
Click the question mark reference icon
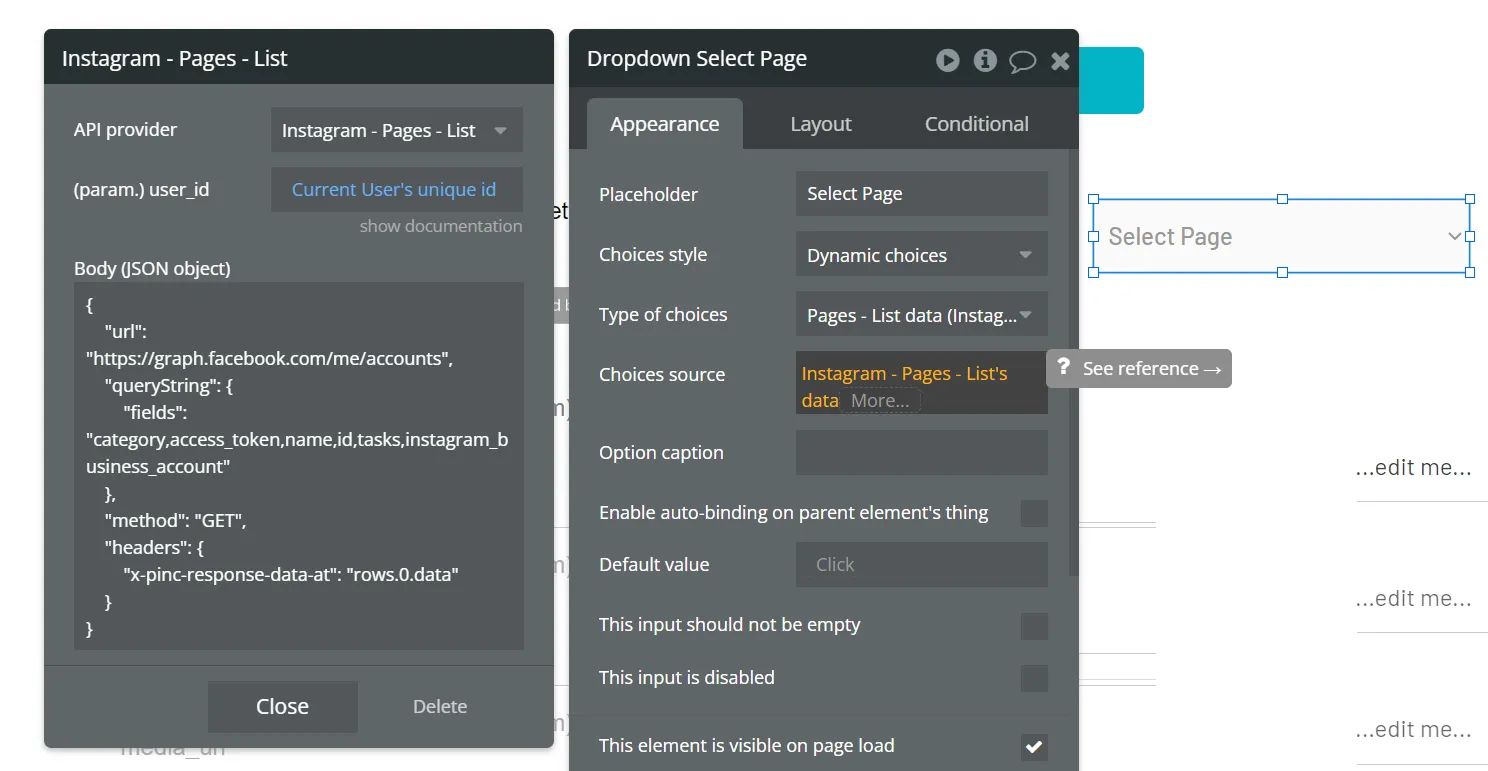pyautogui.click(x=1063, y=367)
